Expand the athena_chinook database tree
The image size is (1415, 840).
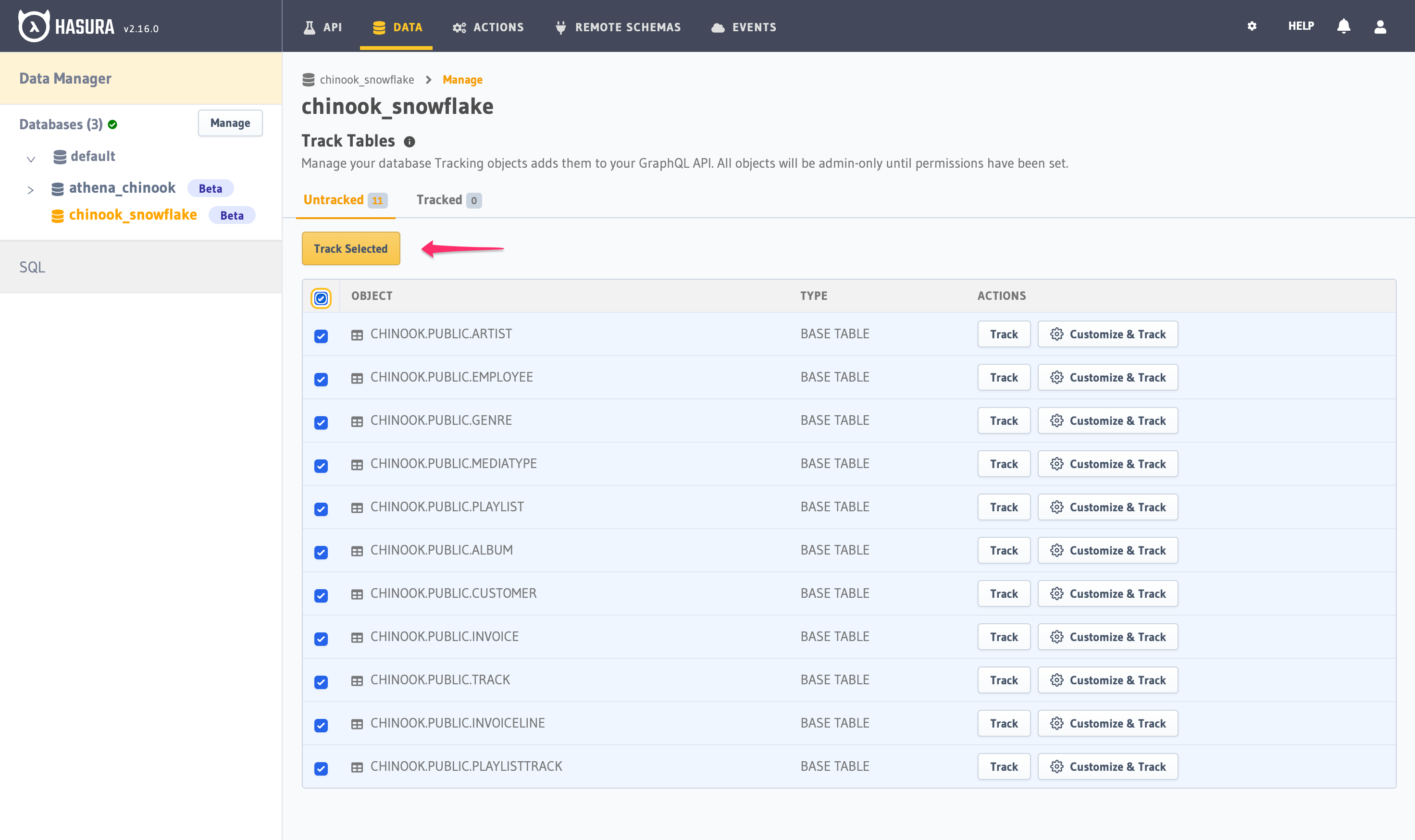click(31, 190)
